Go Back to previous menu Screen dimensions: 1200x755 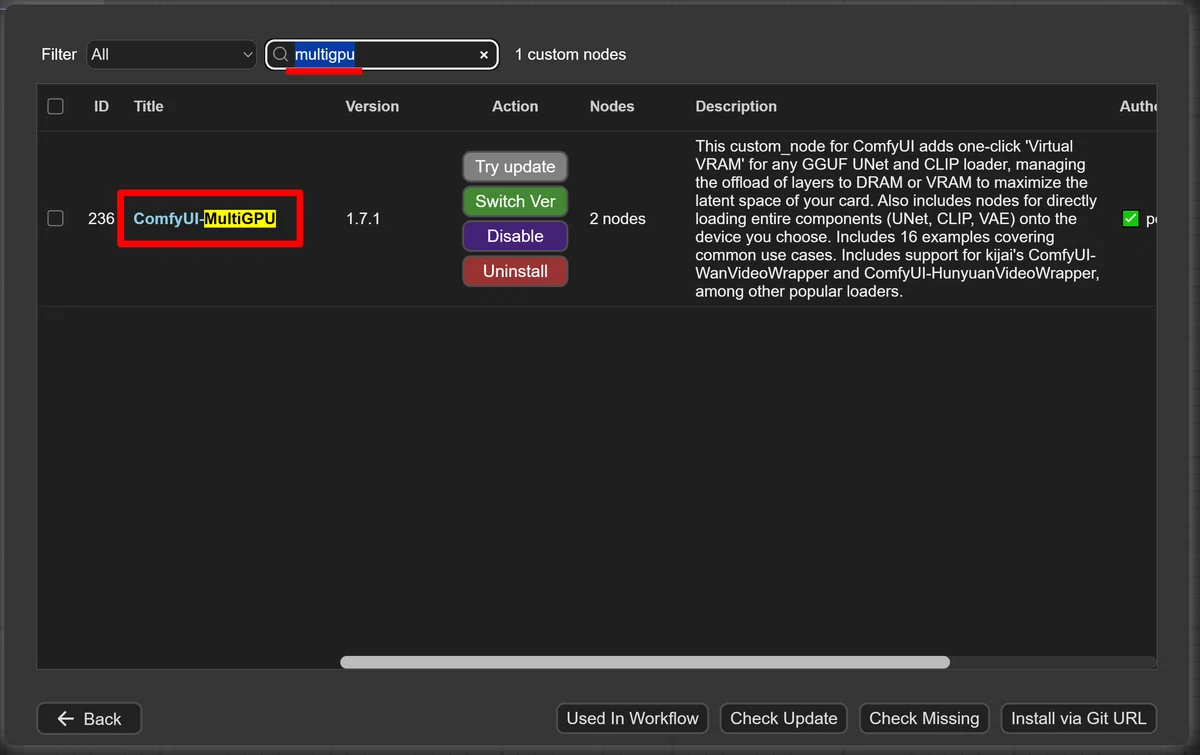89,718
